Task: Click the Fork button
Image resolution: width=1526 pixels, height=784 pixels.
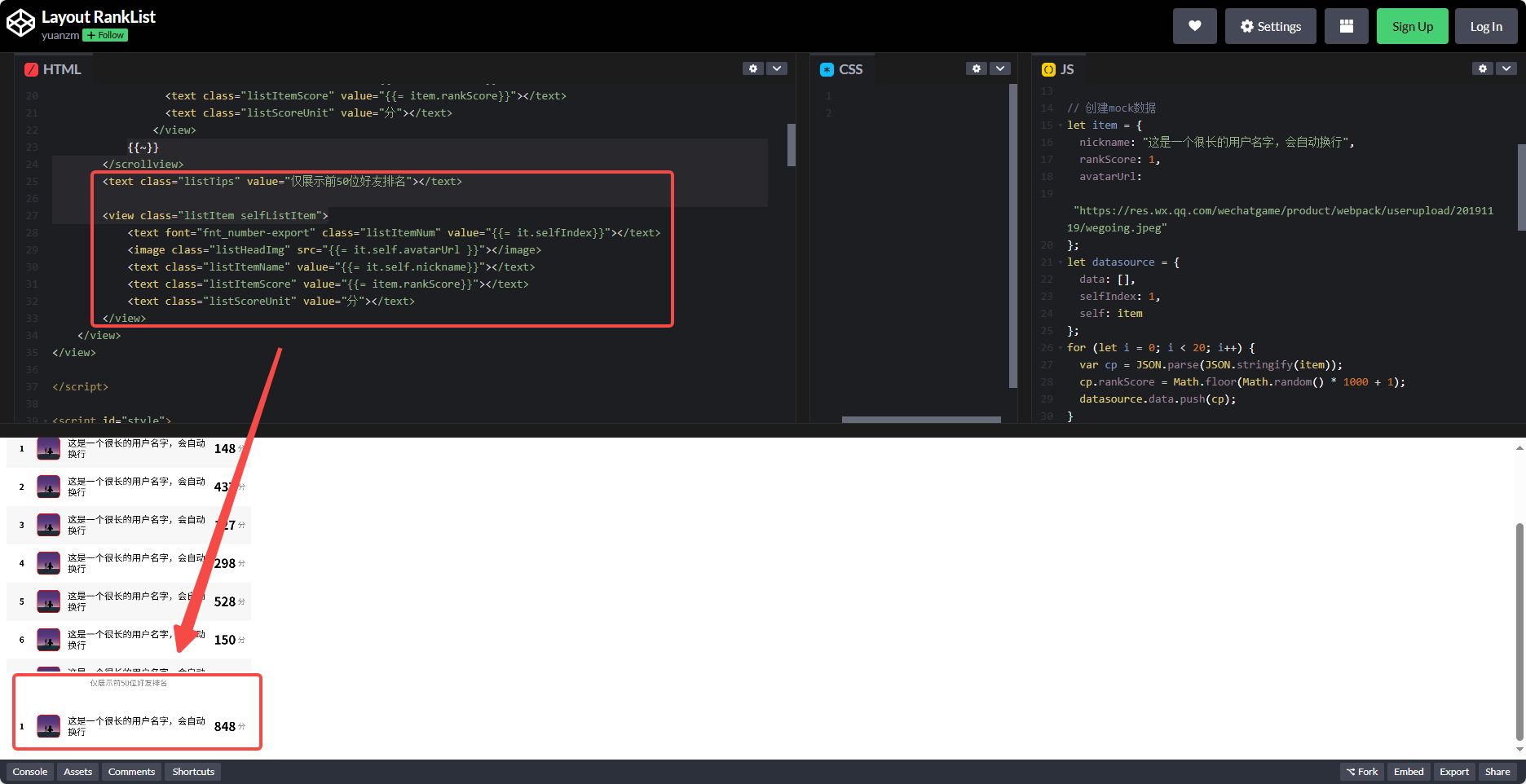Action: point(1361,772)
